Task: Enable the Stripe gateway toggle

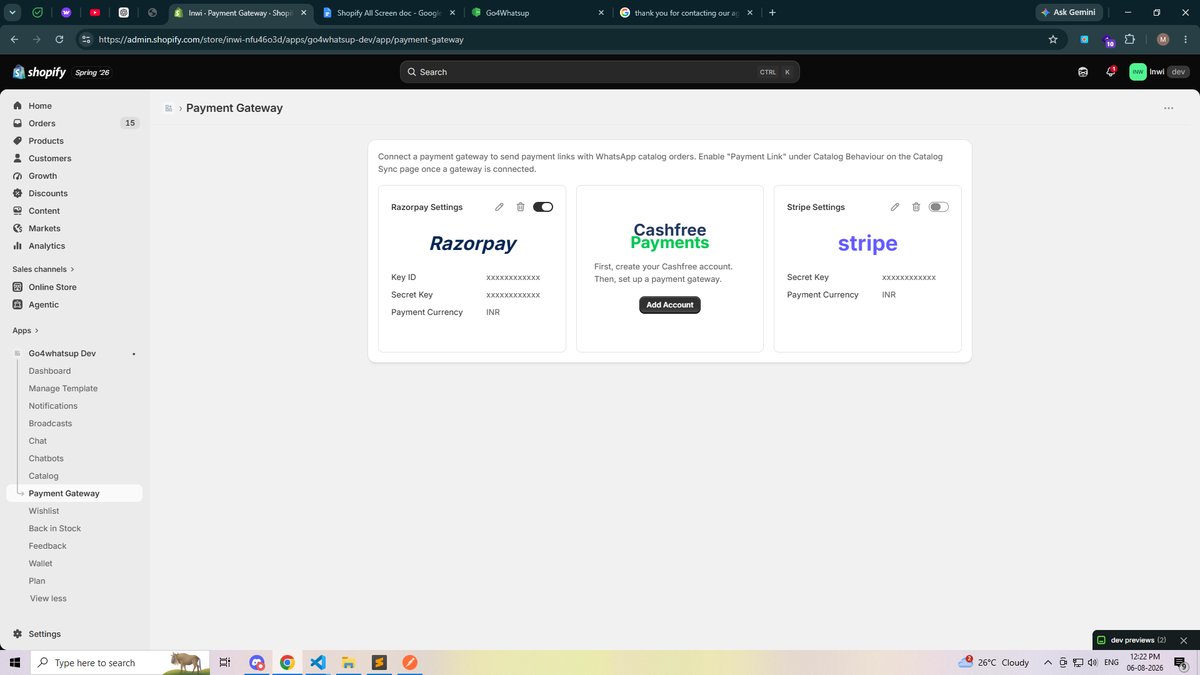Action: [939, 207]
